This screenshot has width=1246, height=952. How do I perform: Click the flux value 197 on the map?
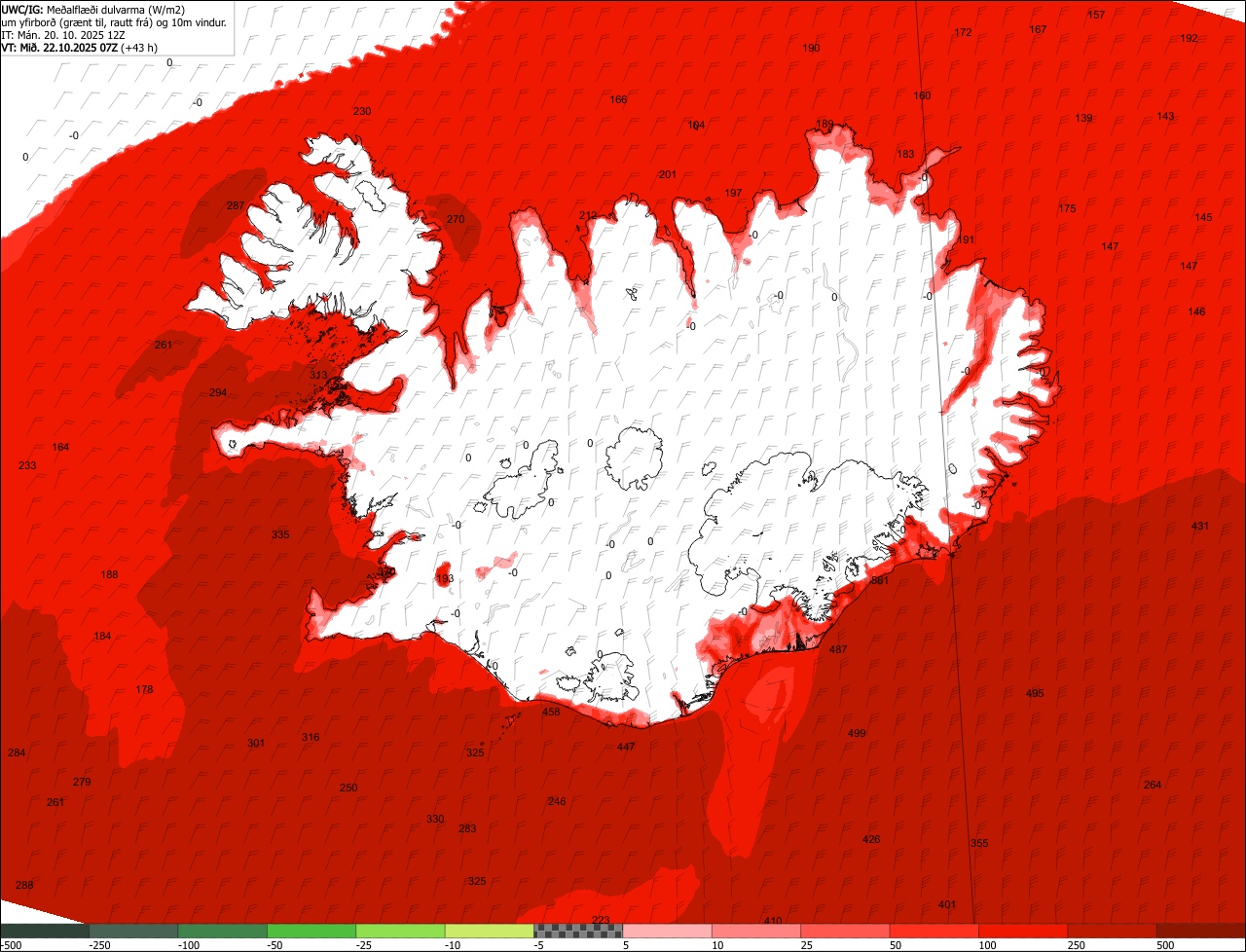point(733,193)
